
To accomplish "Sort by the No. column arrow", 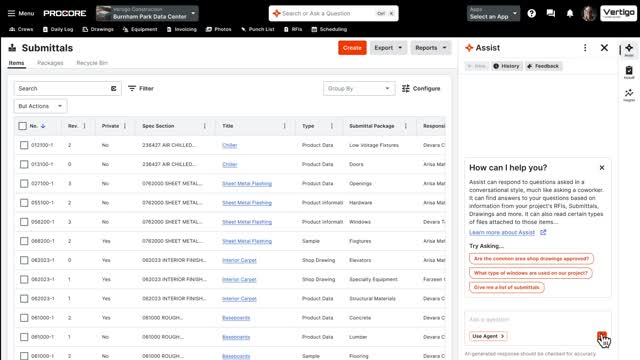I will point(43,126).
